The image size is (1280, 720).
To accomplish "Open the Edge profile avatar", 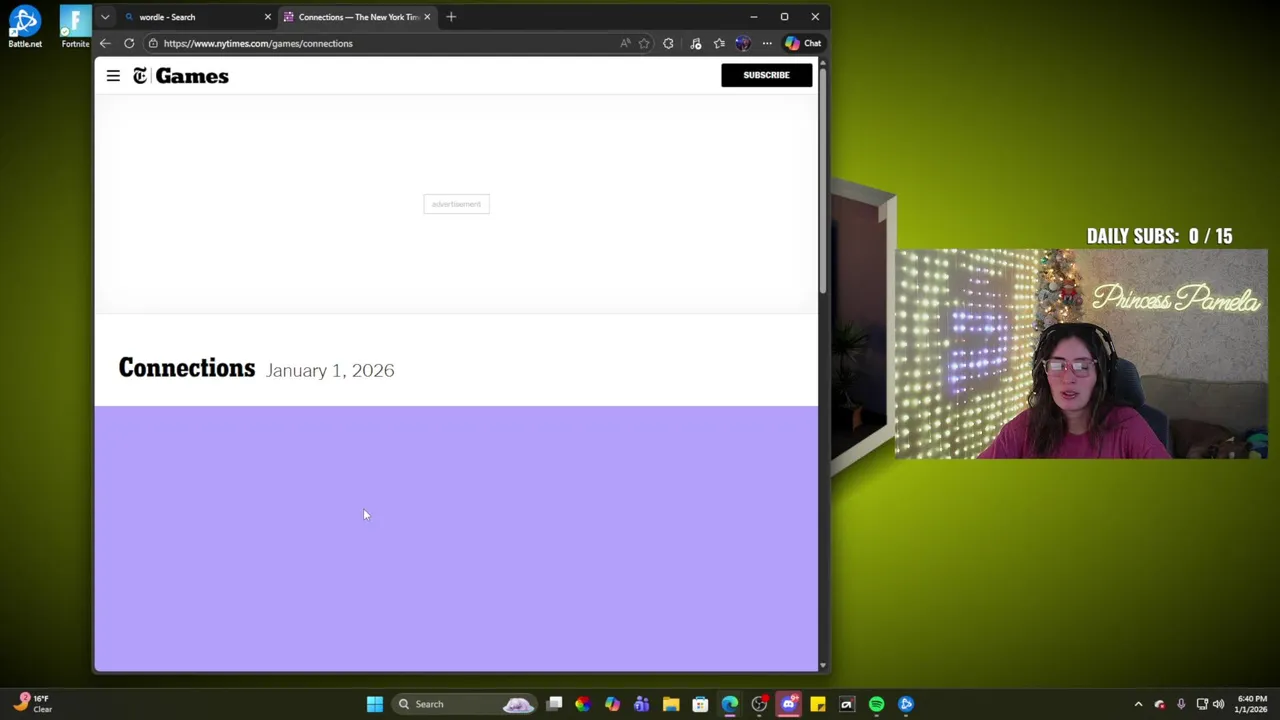I will click(x=742, y=43).
